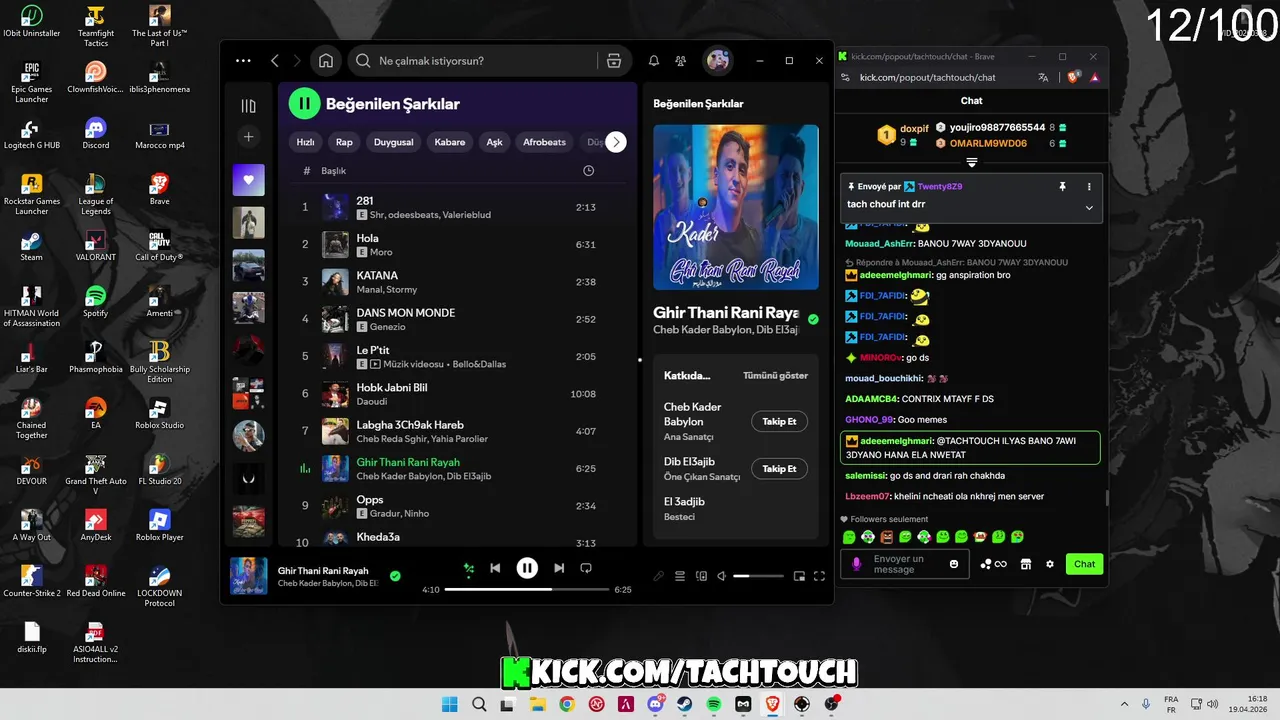The image size is (1280, 720).
Task: Mute Spotify volume speaker icon
Action: (x=722, y=576)
